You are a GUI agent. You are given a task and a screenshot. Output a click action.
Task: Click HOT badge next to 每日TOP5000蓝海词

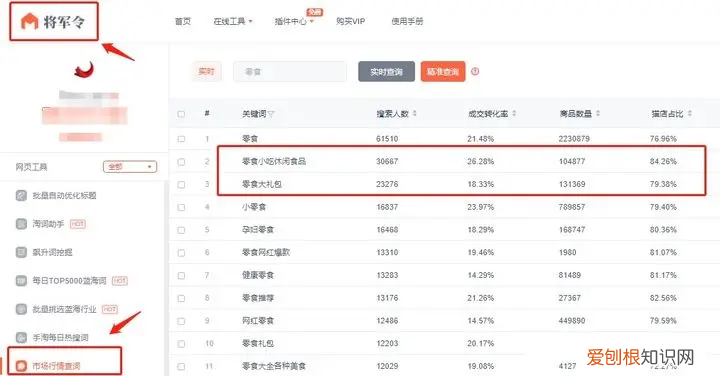tap(120, 281)
